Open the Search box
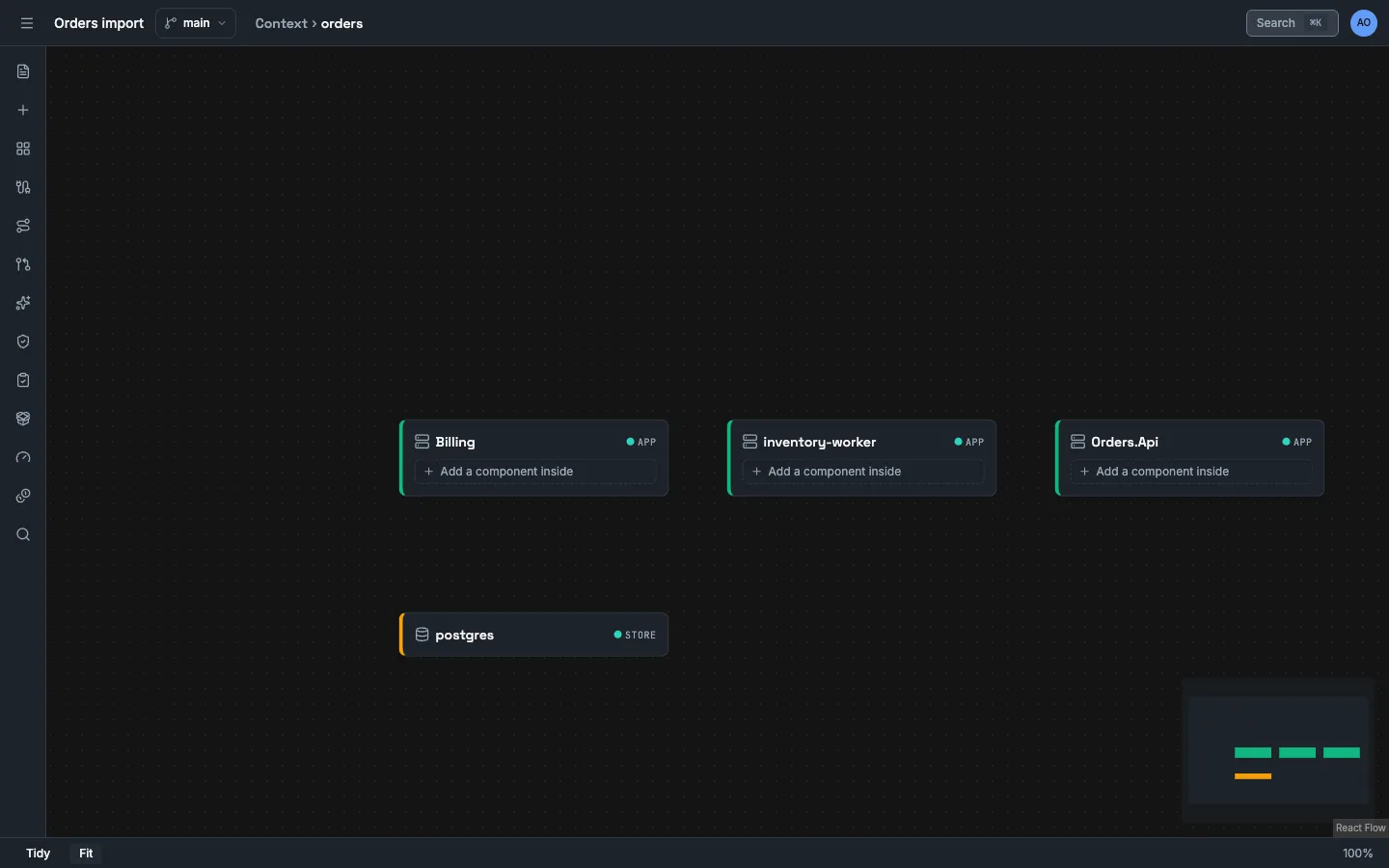This screenshot has height=868, width=1389. (x=1292, y=23)
